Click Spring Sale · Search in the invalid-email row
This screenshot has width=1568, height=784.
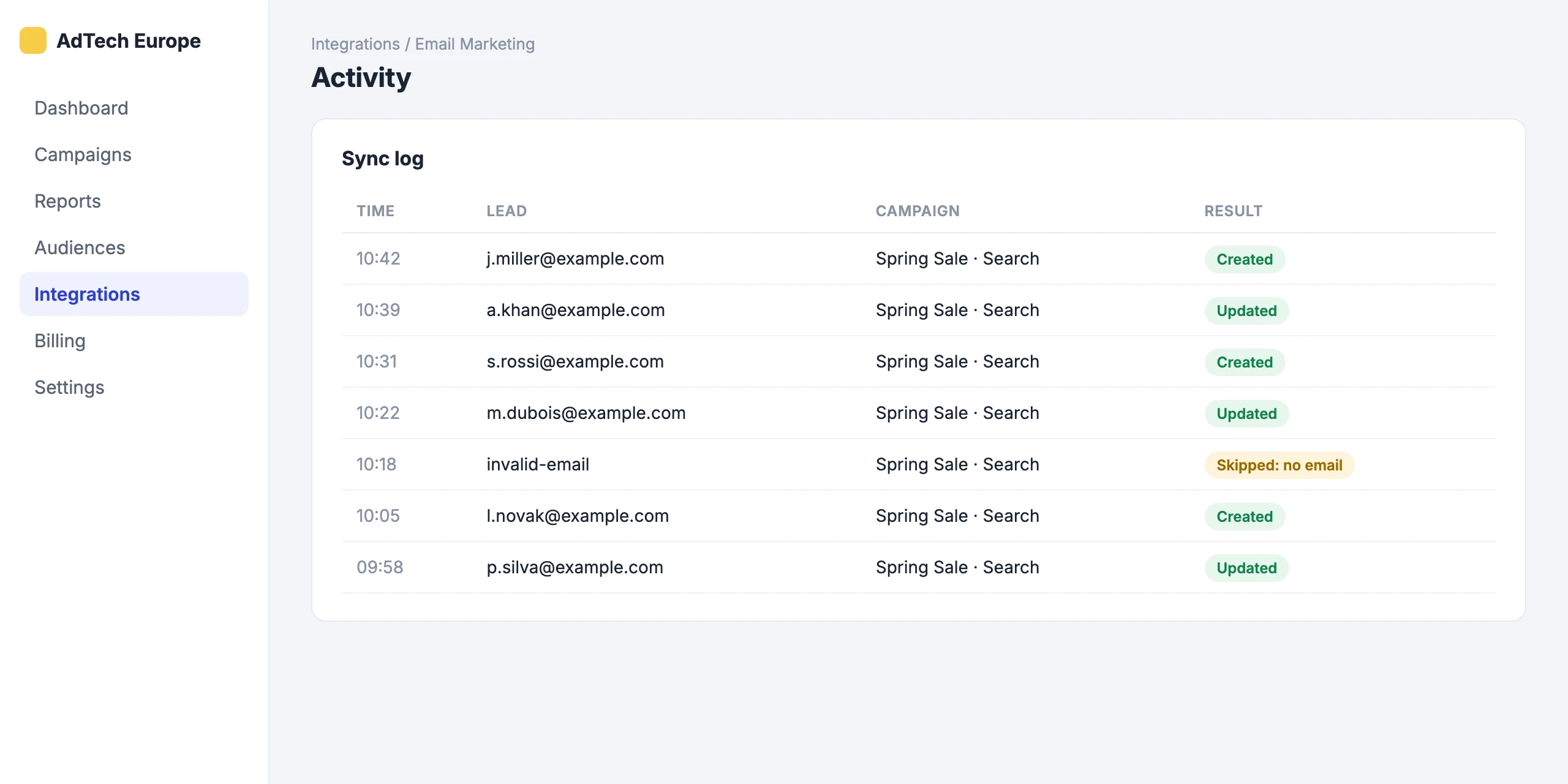pyautogui.click(x=957, y=464)
